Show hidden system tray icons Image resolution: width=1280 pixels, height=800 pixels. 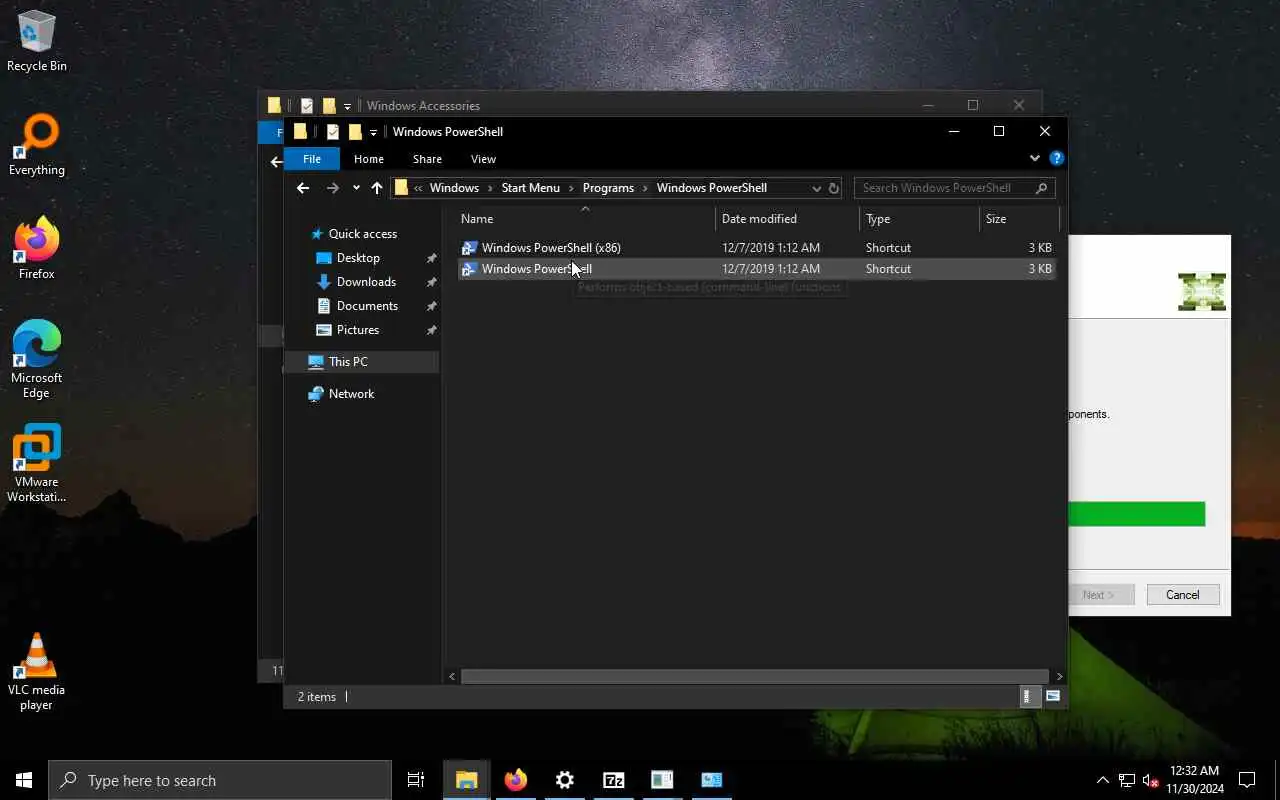(1103, 780)
